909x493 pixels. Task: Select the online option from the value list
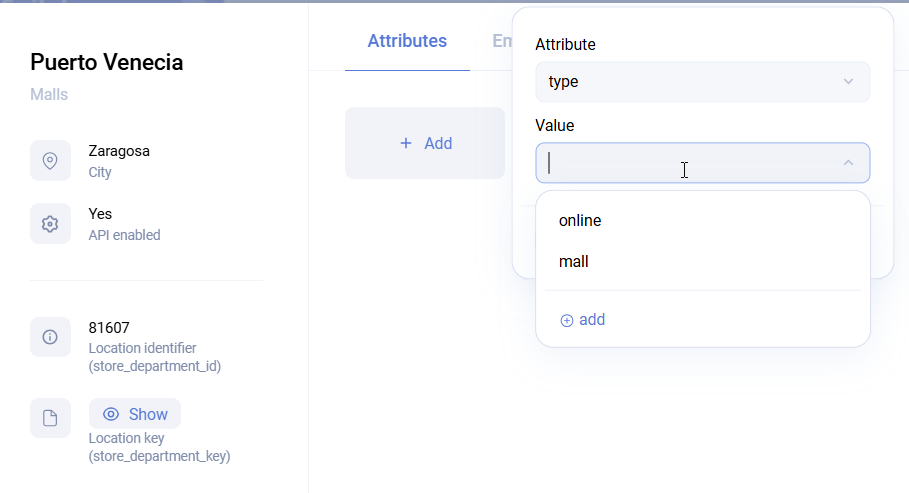580,221
